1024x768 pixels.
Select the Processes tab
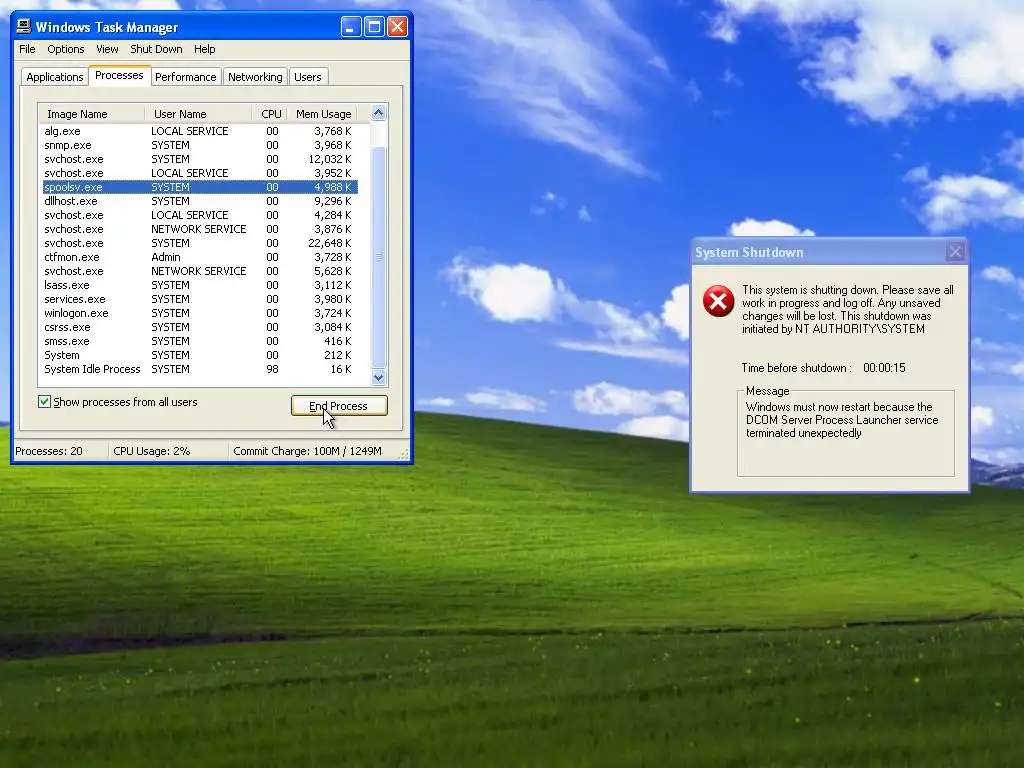119,75
